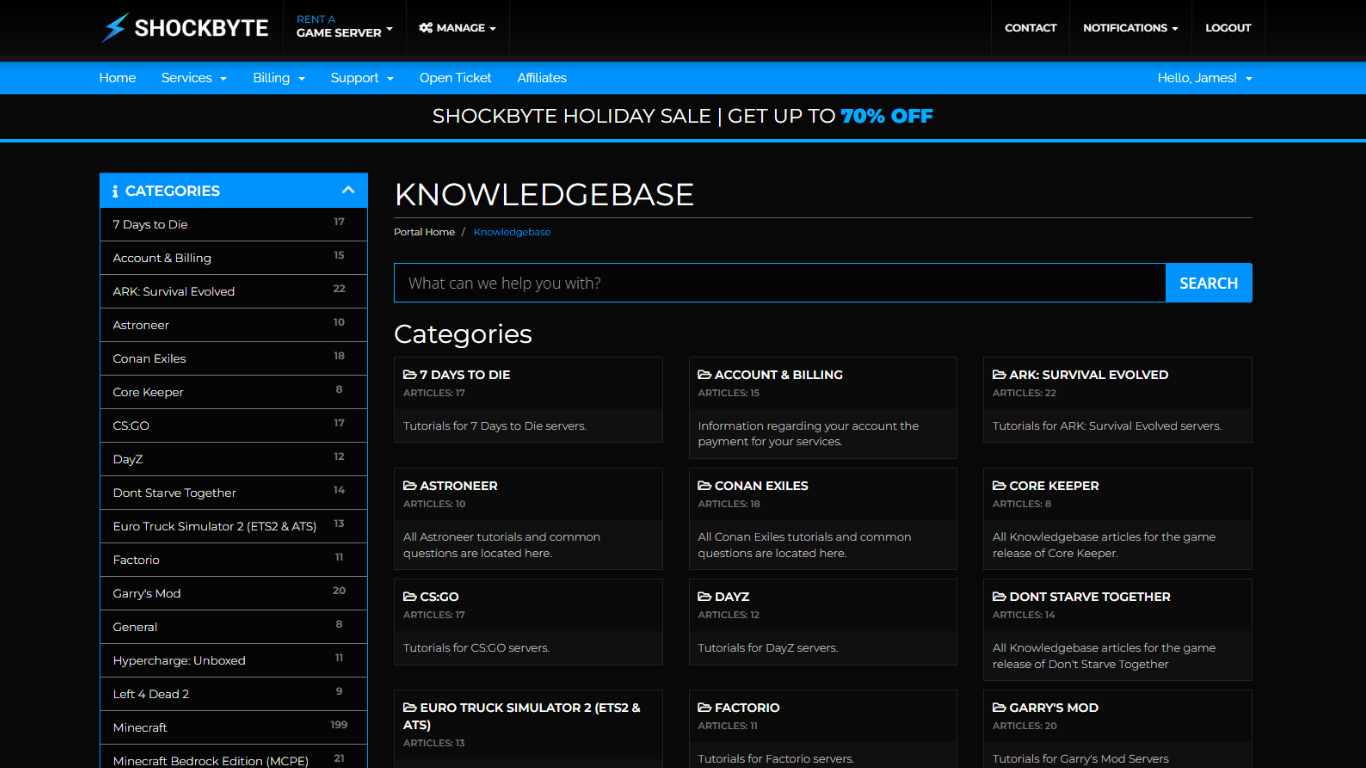Select Open Ticket in the navbar

[455, 78]
